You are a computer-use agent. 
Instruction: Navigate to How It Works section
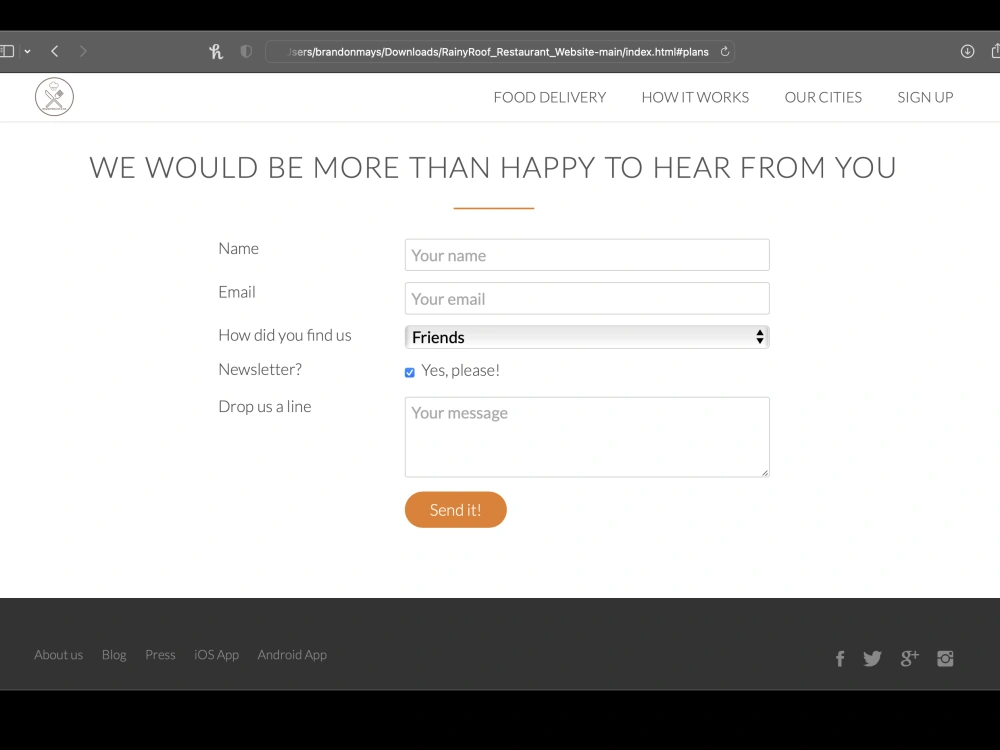click(695, 97)
